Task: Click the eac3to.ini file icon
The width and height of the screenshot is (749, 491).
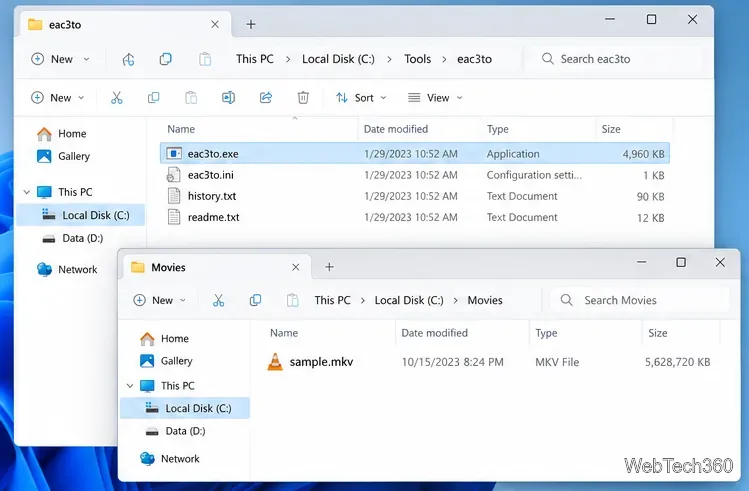Action: coord(173,175)
